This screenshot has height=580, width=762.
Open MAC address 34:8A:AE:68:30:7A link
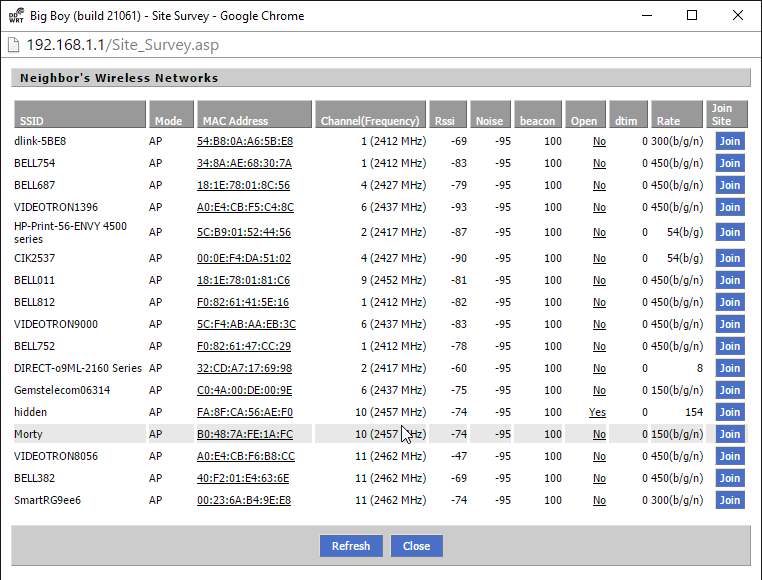pyautogui.click(x=244, y=163)
